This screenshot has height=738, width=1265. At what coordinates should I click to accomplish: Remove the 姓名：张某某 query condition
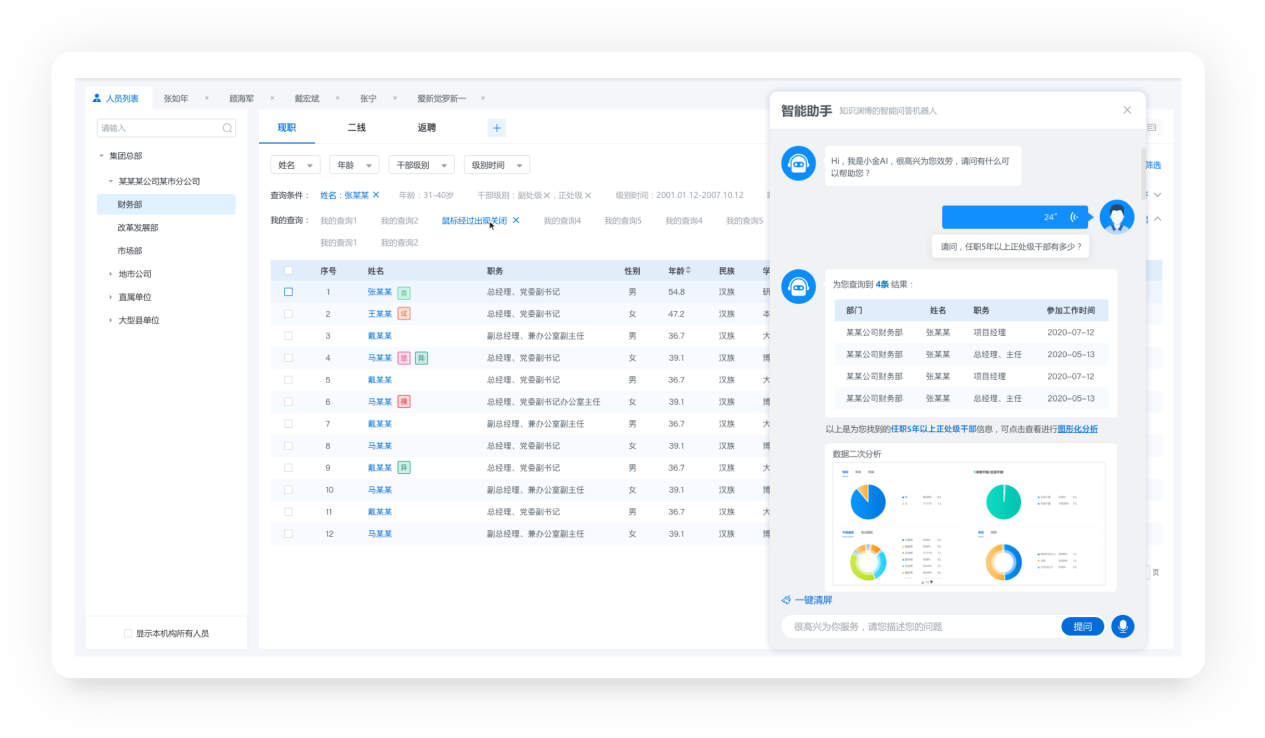pyautogui.click(x=376, y=195)
